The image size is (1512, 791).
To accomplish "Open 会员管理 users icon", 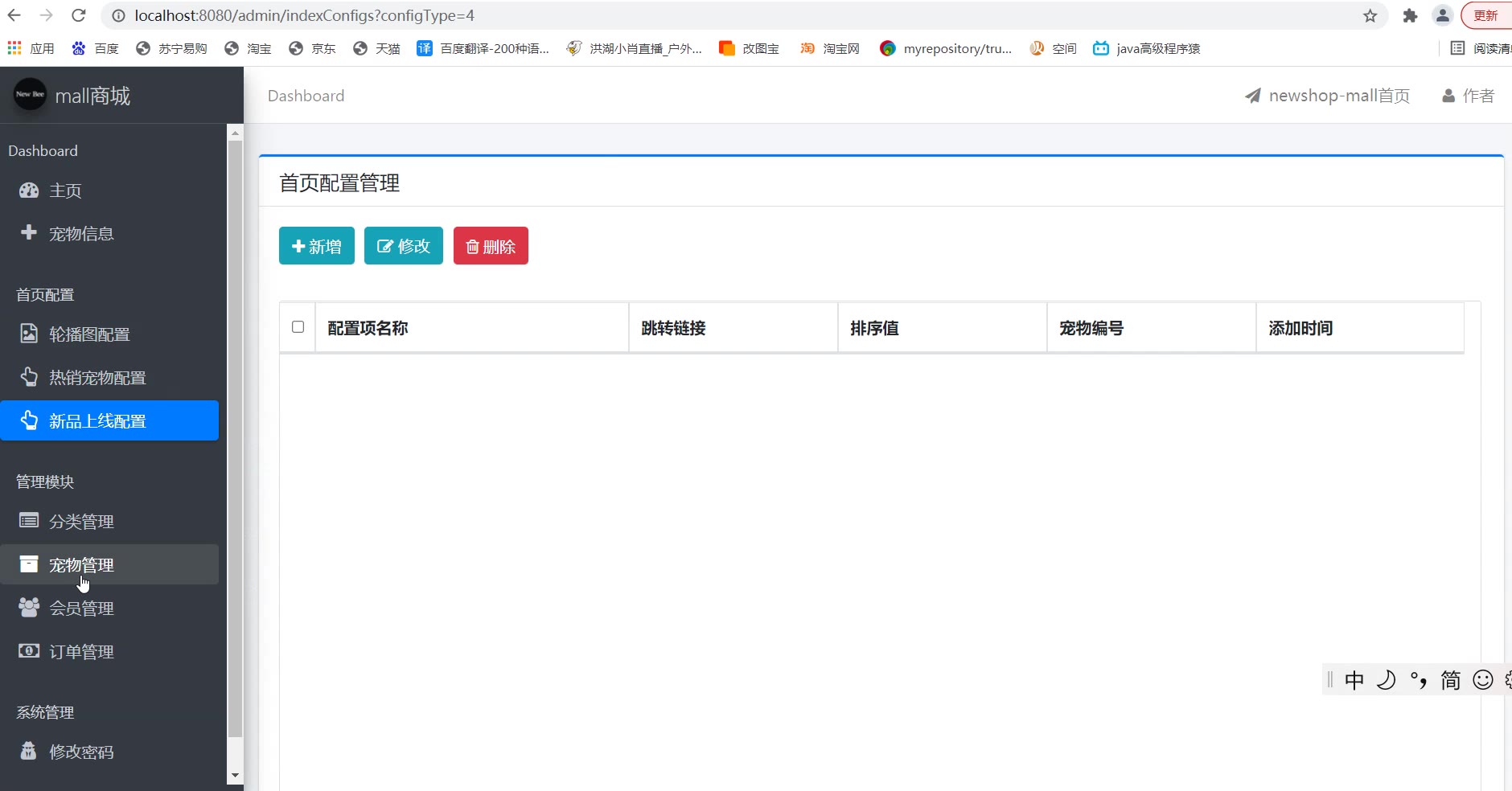I will point(29,608).
